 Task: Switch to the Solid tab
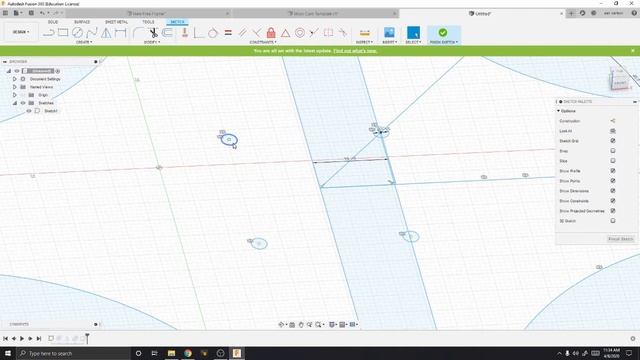[x=53, y=22]
